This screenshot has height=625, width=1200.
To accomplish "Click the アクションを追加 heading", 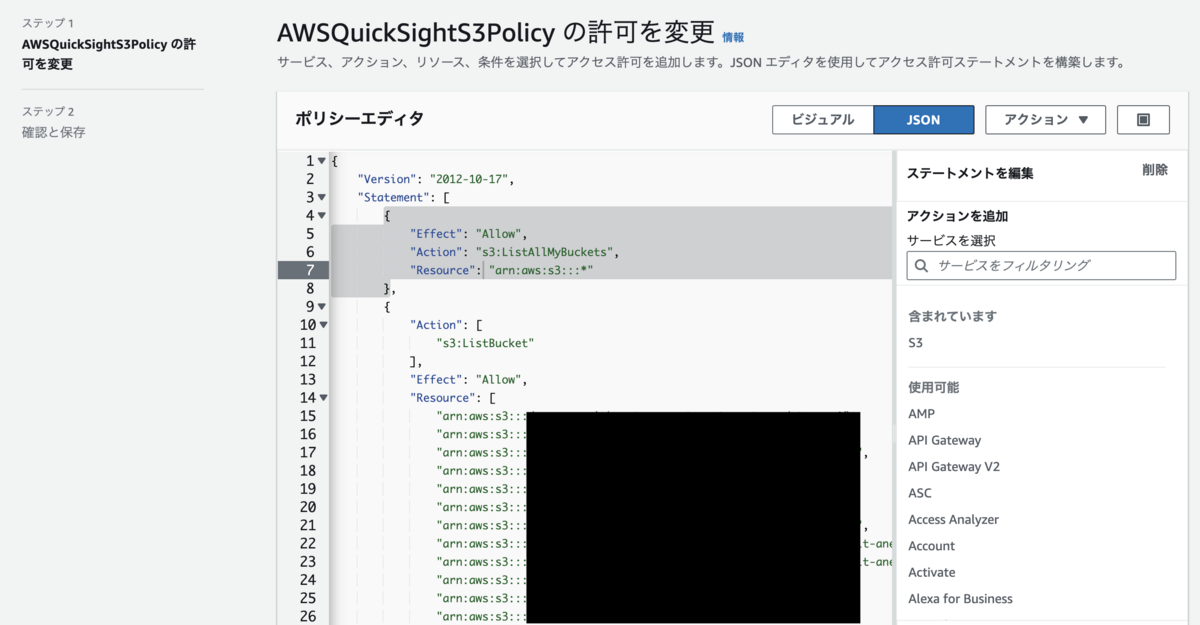I will pos(957,216).
